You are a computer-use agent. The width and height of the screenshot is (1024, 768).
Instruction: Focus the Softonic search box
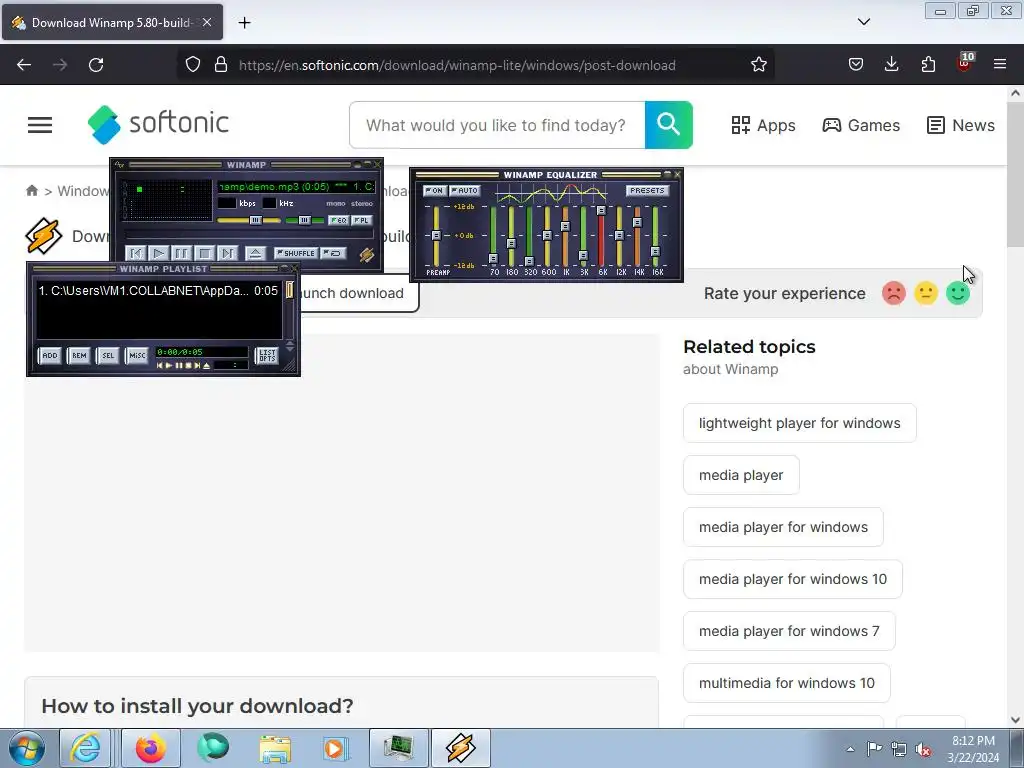[497, 125]
